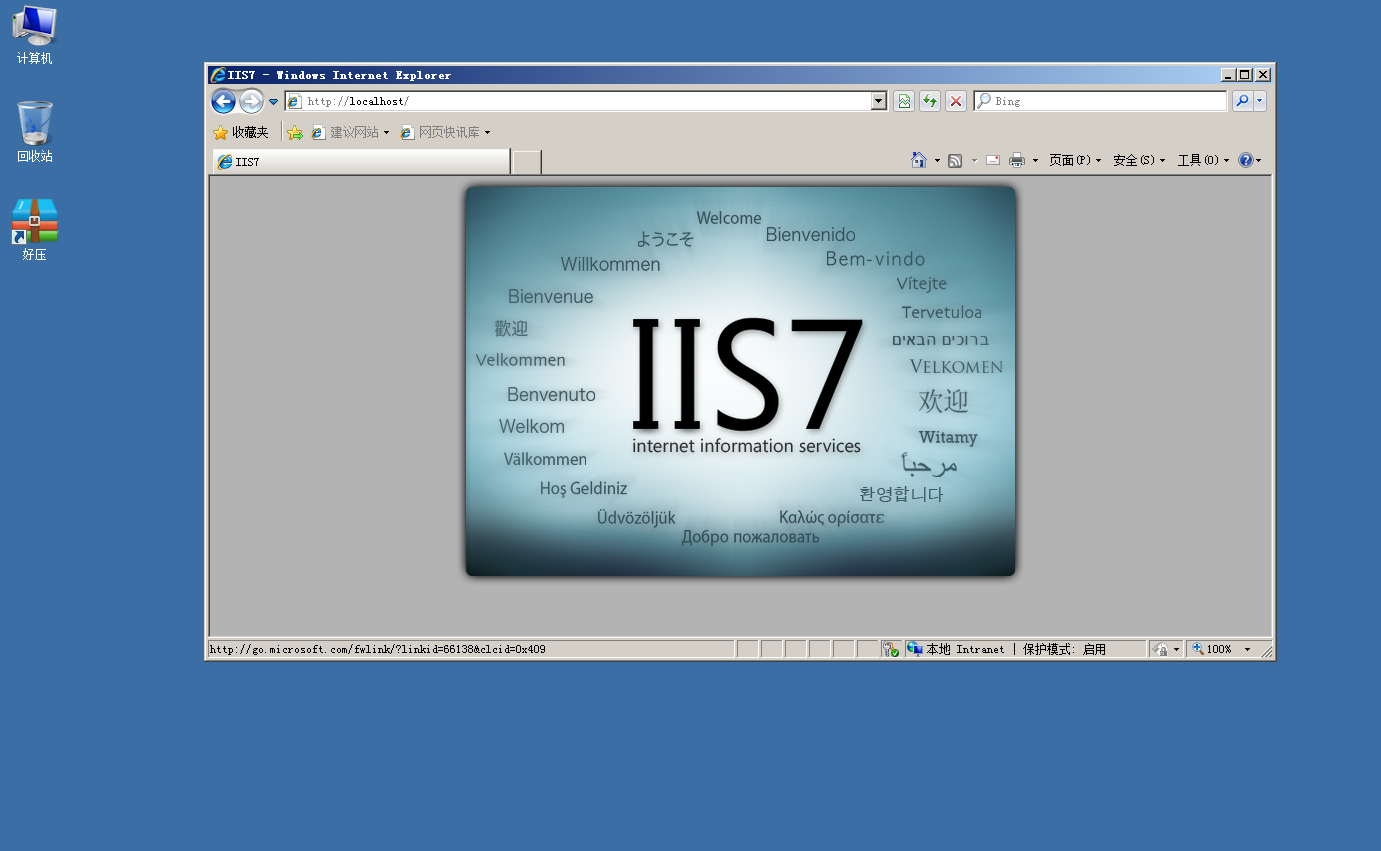Screen dimensions: 1381x851
Task: Open the 安全(S) safety menu
Action: tap(1139, 160)
